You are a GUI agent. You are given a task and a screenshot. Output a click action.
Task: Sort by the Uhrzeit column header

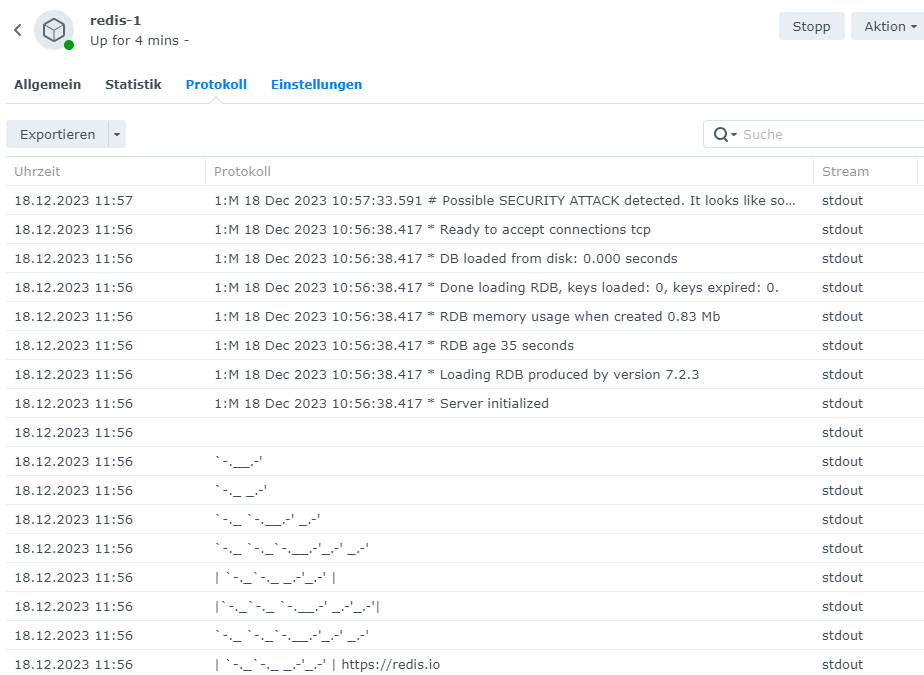click(x=105, y=172)
